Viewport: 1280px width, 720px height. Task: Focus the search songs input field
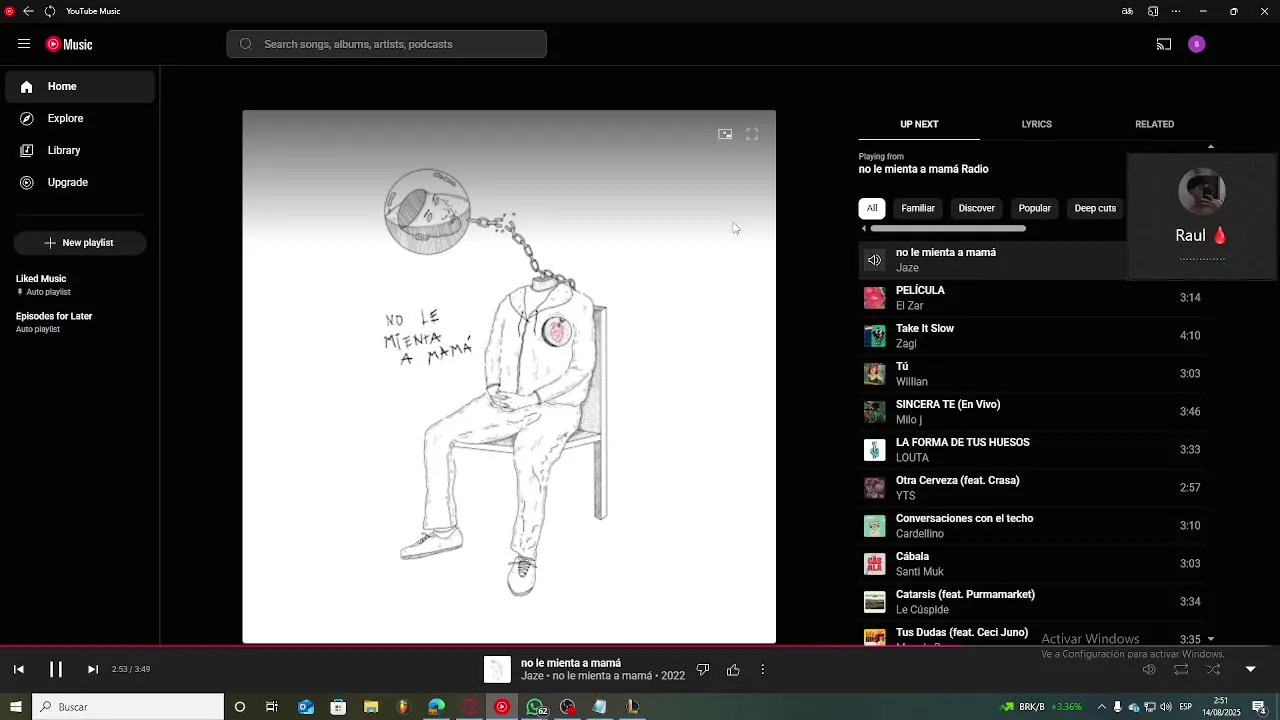click(386, 44)
